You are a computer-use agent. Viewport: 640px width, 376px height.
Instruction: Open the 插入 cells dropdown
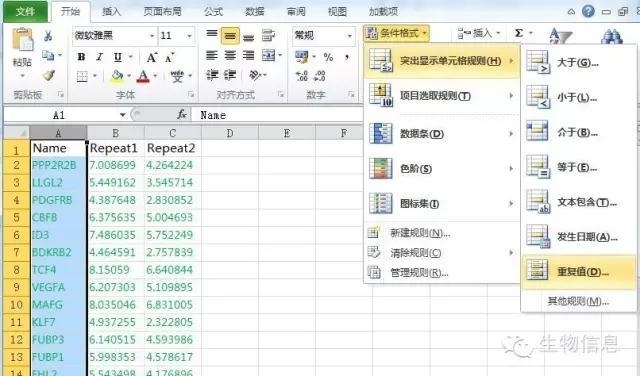[x=478, y=33]
